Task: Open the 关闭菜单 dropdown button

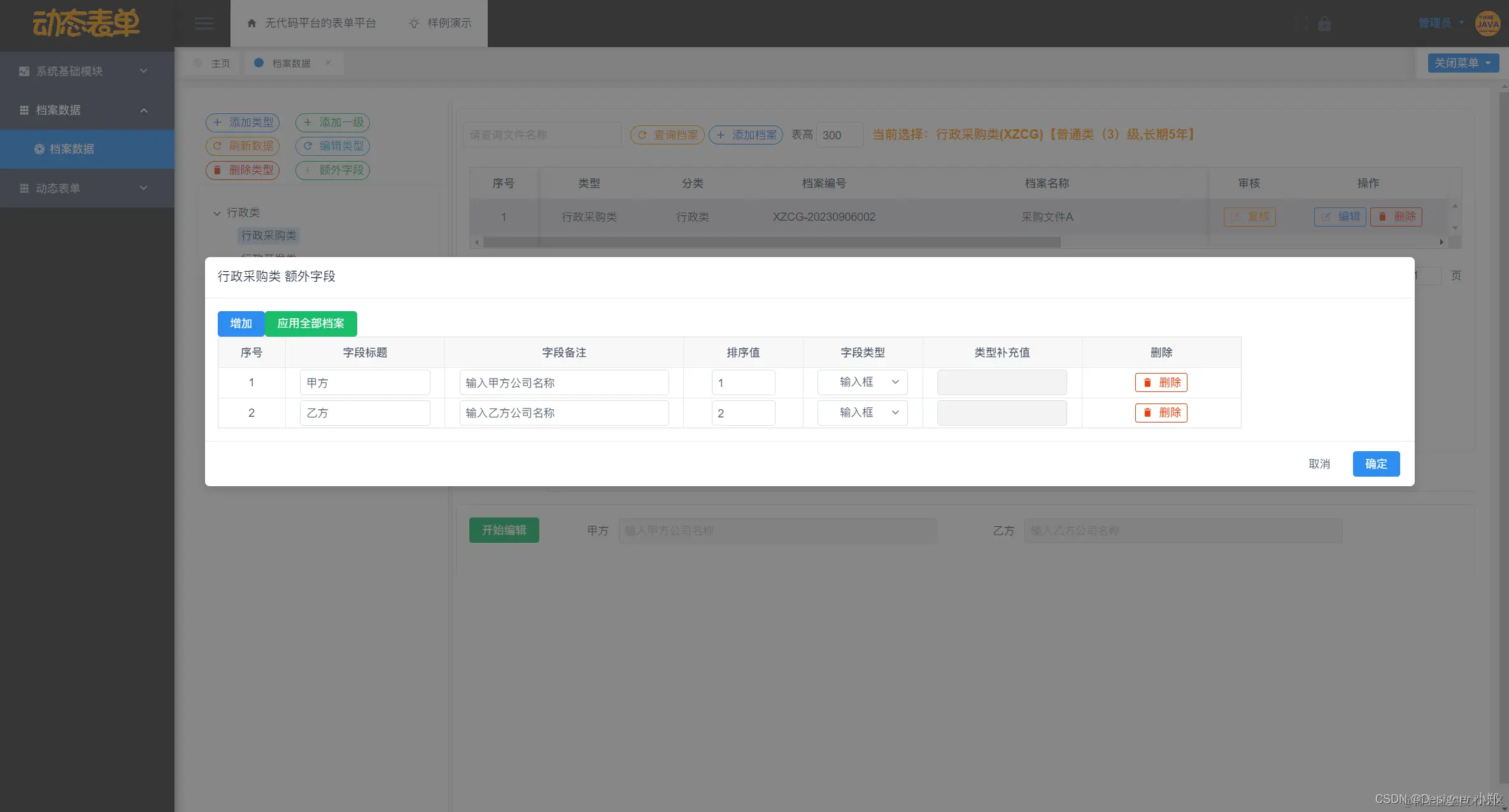Action: tap(1463, 63)
